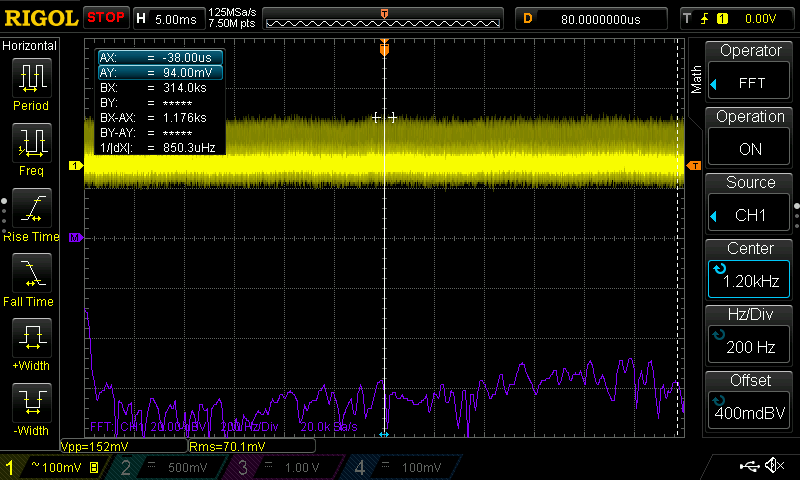Select the Period measurement icon
The image size is (800, 480).
click(x=32, y=78)
